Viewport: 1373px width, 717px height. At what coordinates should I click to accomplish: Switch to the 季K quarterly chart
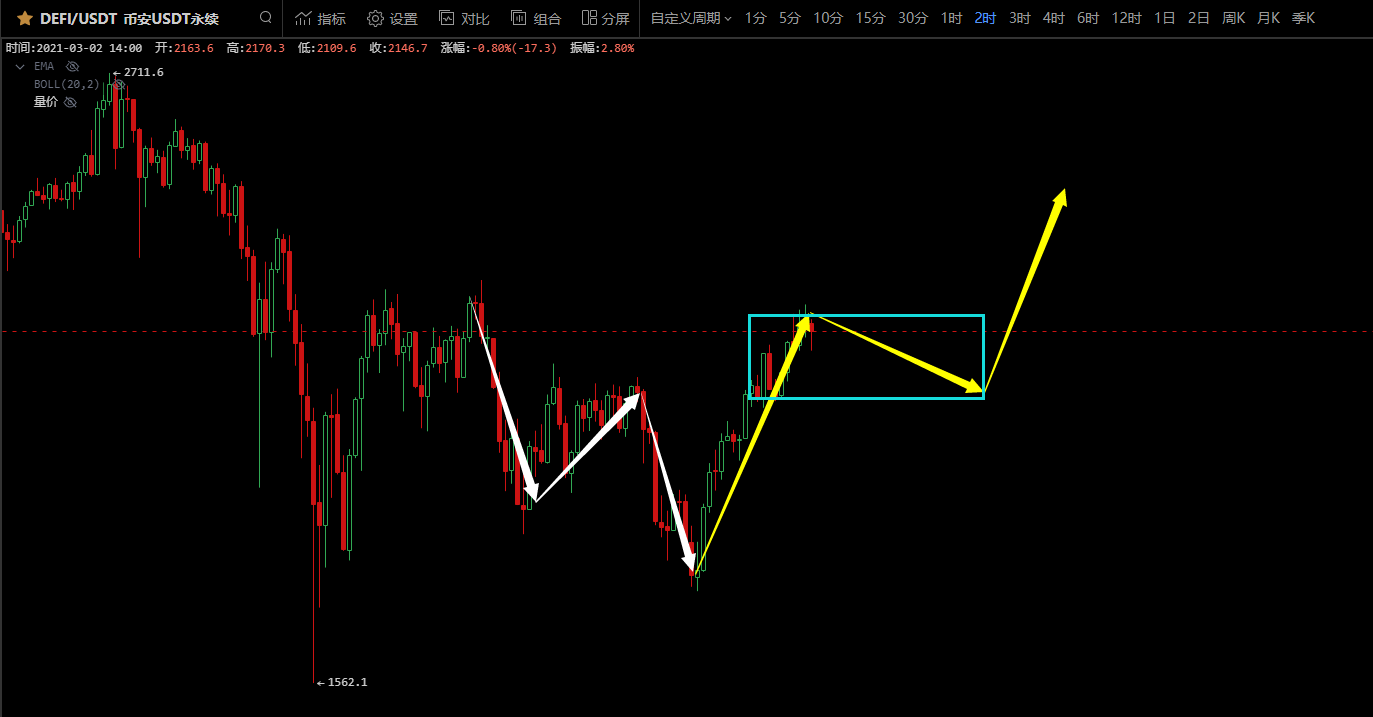pos(1303,18)
